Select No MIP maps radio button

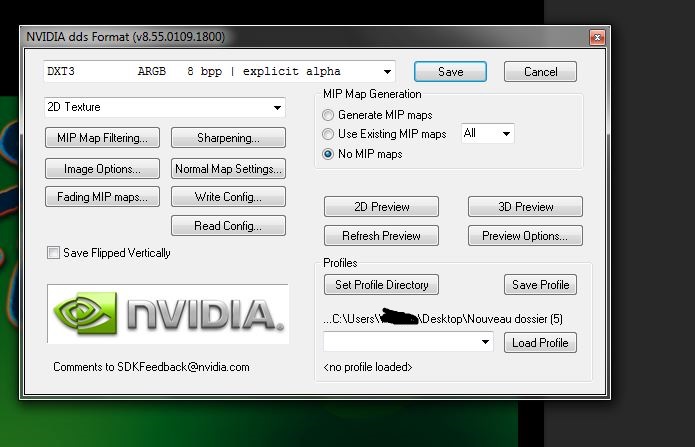(x=328, y=154)
